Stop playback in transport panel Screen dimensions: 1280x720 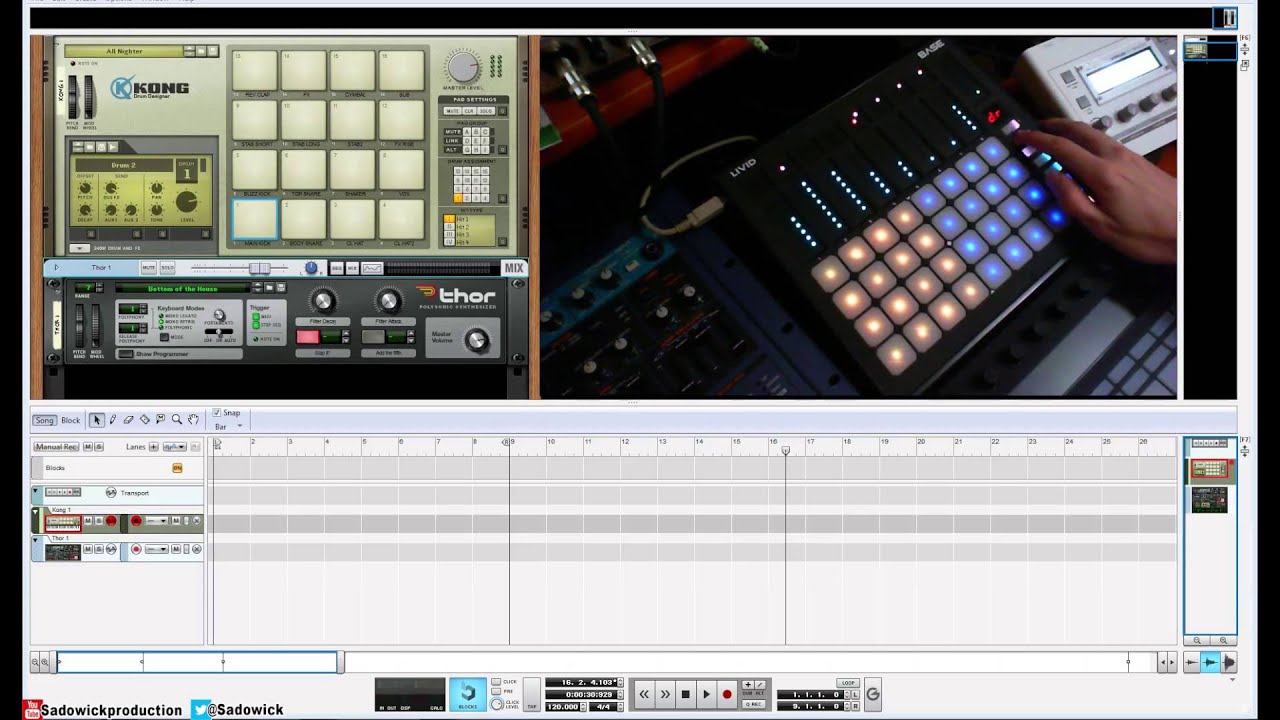tap(686, 694)
